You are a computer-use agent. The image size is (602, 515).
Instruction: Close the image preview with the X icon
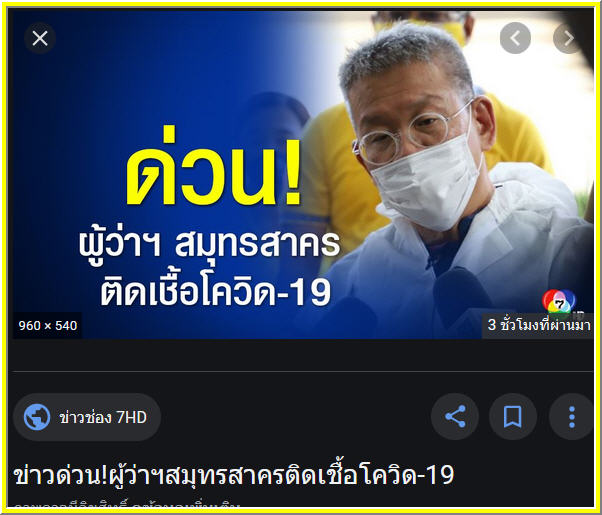40,38
